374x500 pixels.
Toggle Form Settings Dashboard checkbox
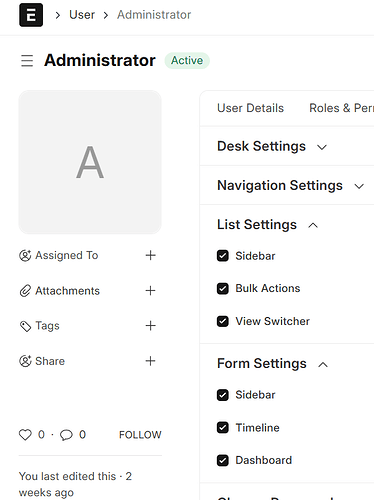223,460
